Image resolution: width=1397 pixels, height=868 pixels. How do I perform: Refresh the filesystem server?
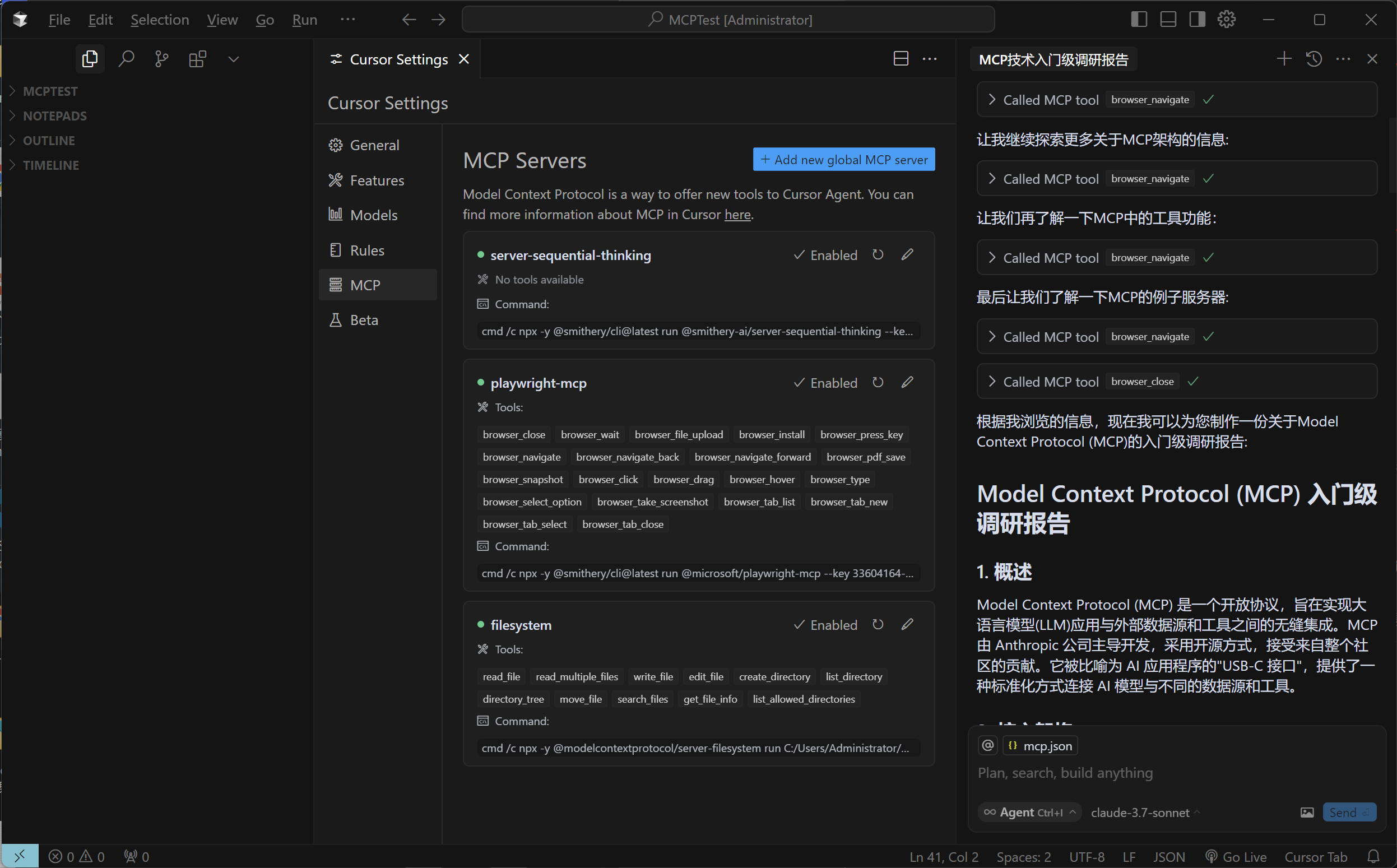click(x=878, y=625)
